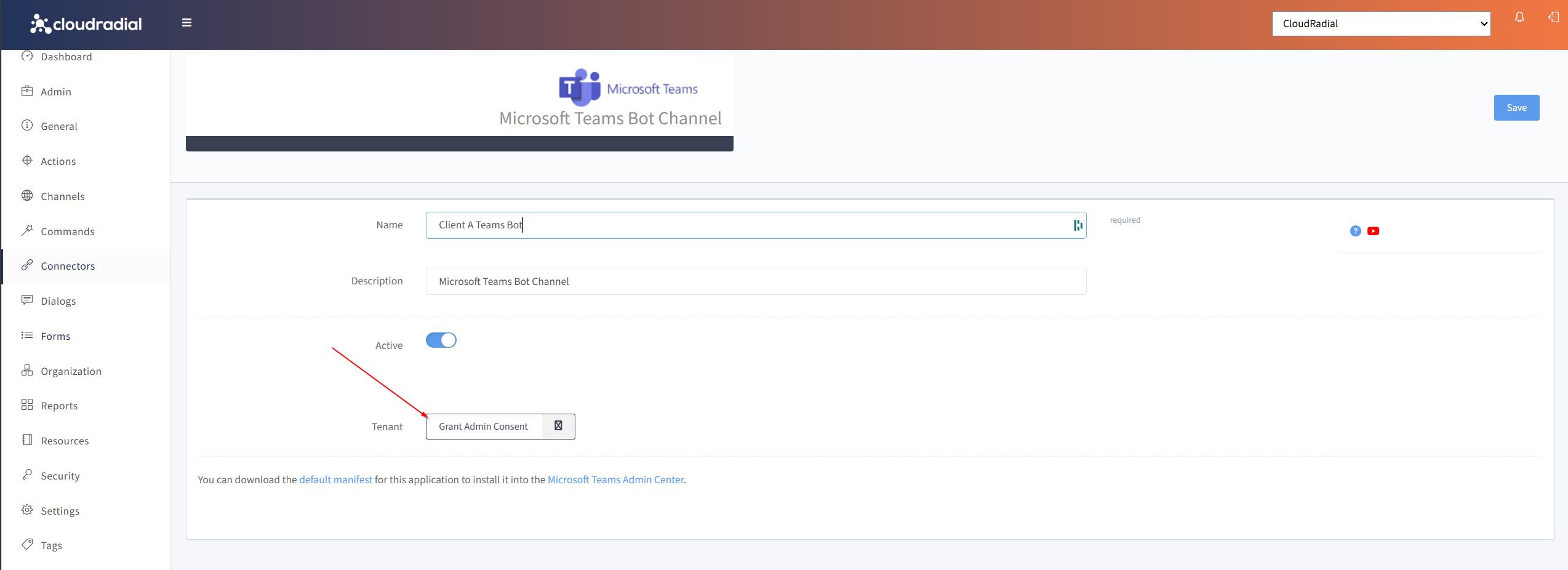Click the Microsoft Teams logo image
The width and height of the screenshot is (1568, 570).
click(628, 88)
